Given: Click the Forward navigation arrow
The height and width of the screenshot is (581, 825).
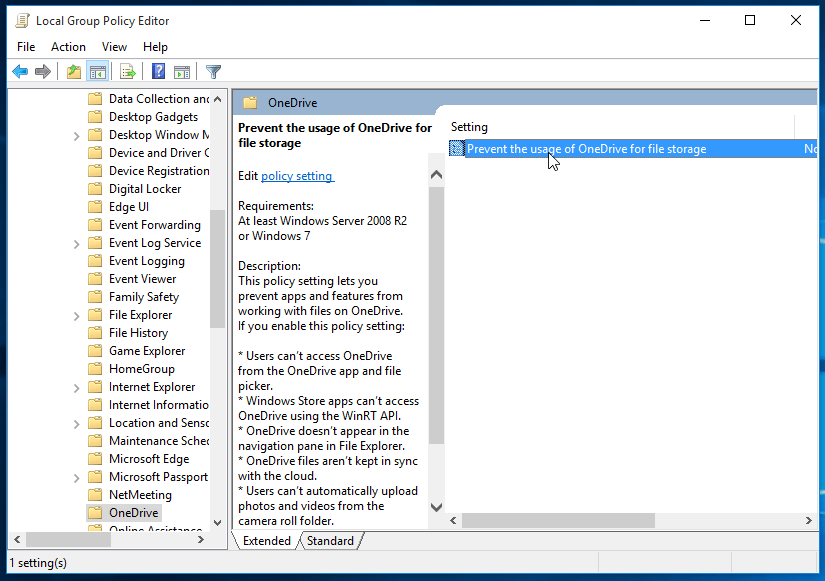Looking at the screenshot, I should click(x=42, y=71).
